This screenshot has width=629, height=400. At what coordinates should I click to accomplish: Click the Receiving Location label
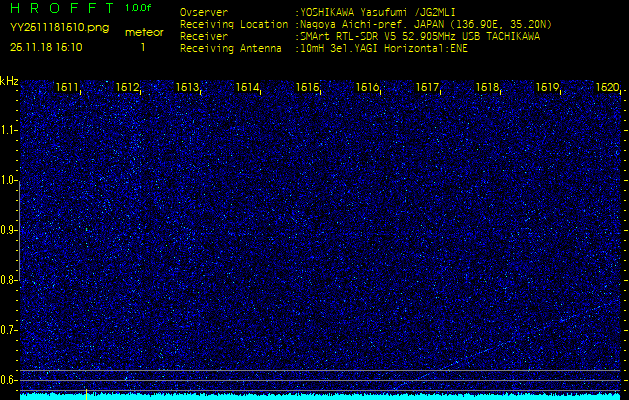(x=234, y=24)
